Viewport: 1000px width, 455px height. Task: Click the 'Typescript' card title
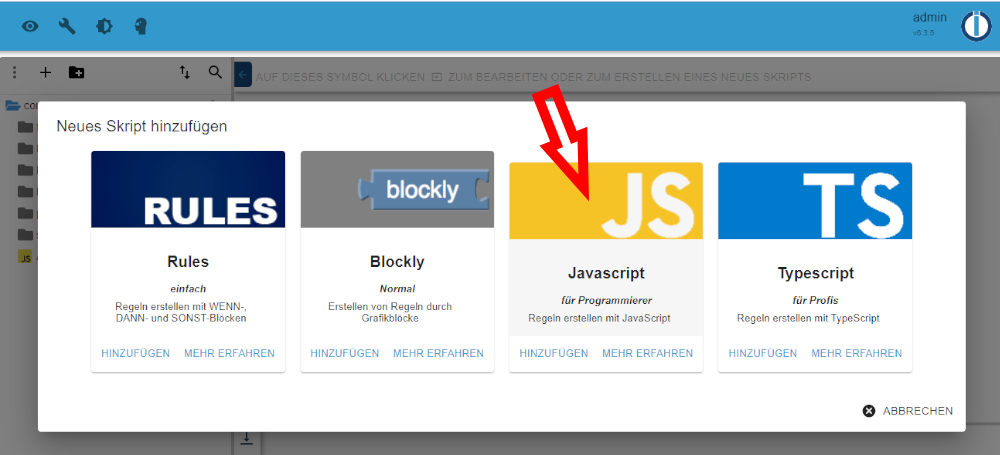pos(816,273)
